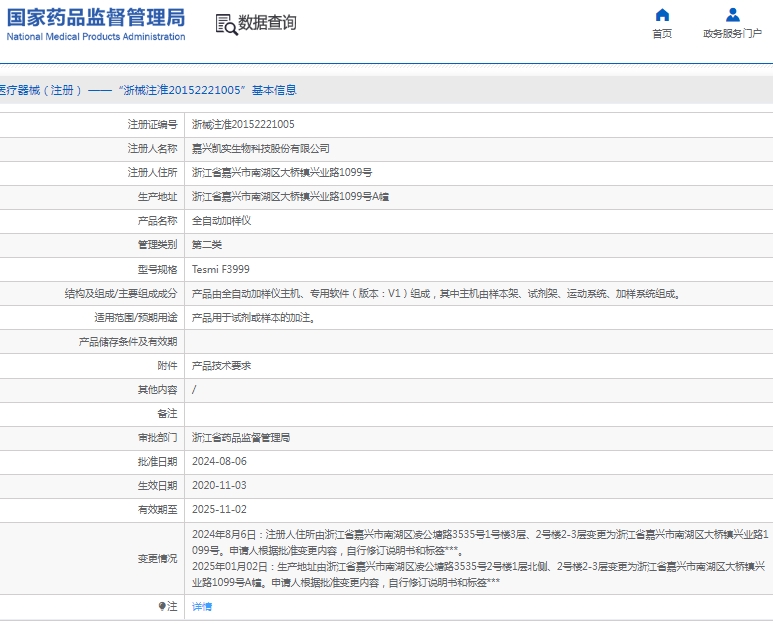The height and width of the screenshot is (626, 773).
Task: Click effective date 2020-11-03
Action: [x=219, y=486]
